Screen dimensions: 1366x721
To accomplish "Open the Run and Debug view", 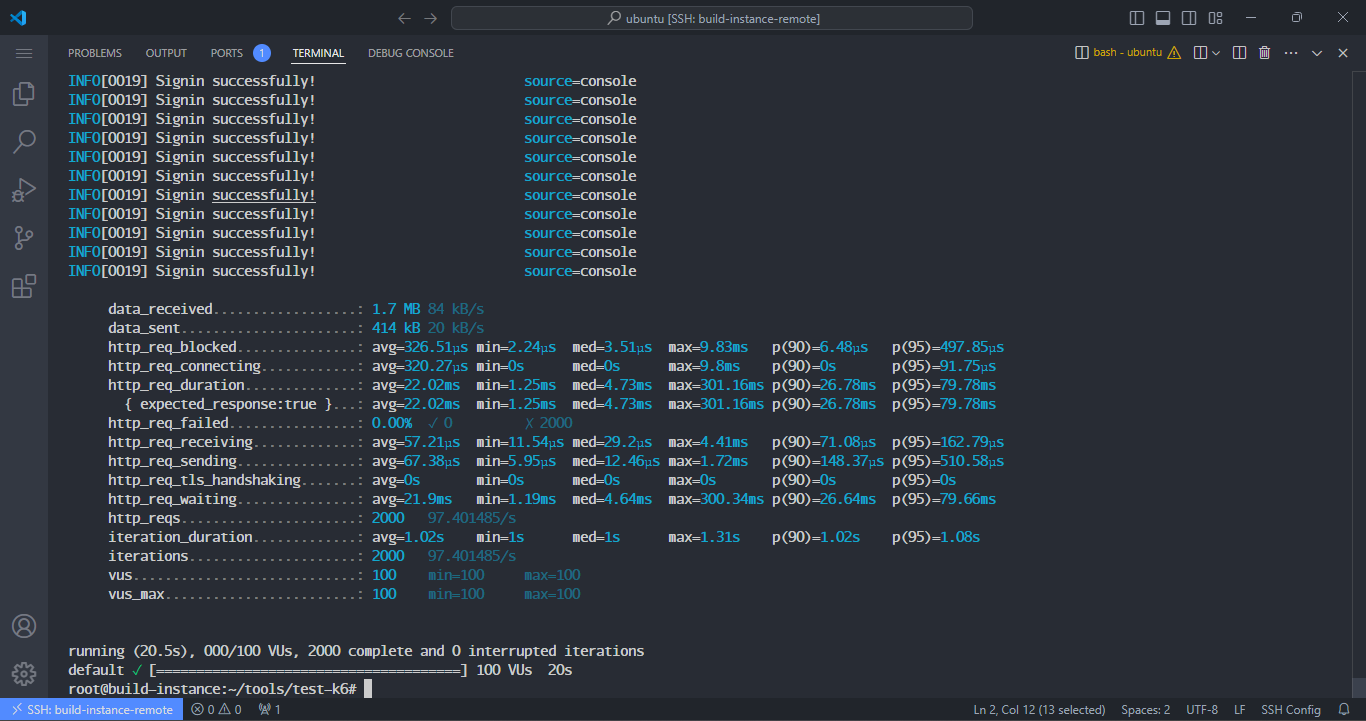I will [x=24, y=189].
